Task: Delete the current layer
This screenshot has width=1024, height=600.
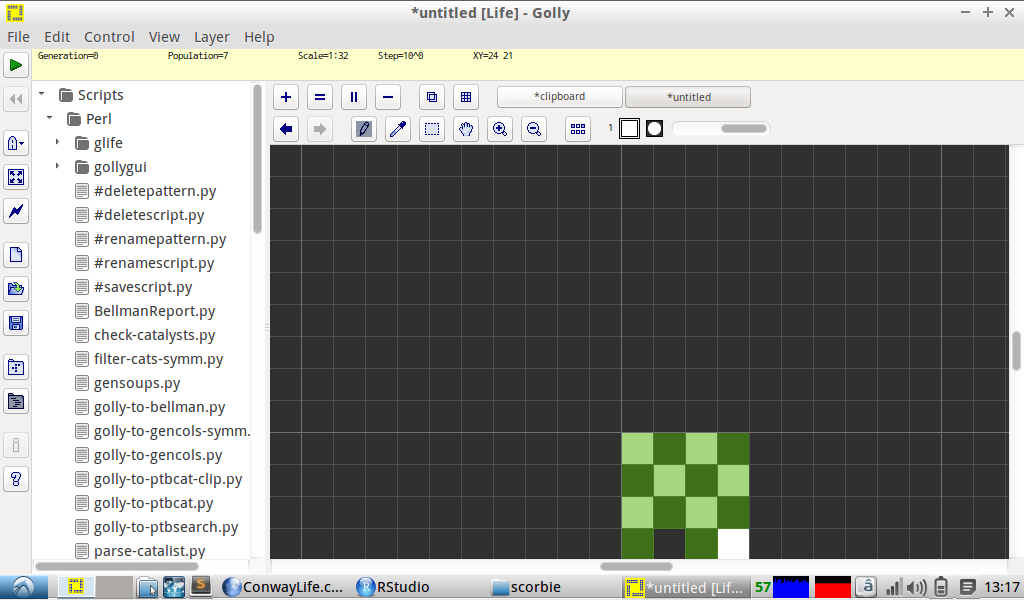Action: pyautogui.click(x=388, y=97)
